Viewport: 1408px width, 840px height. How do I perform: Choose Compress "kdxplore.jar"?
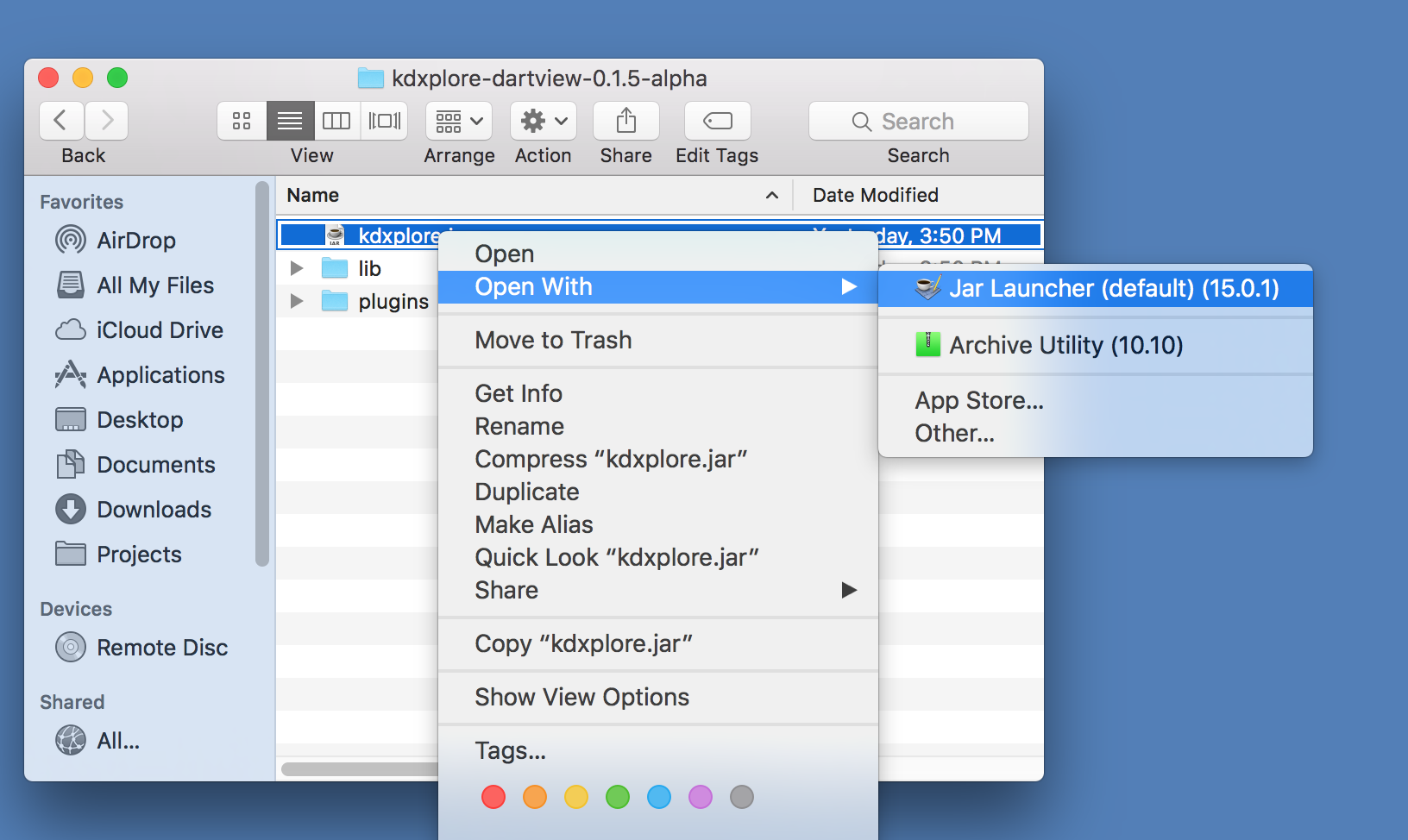(x=658, y=459)
